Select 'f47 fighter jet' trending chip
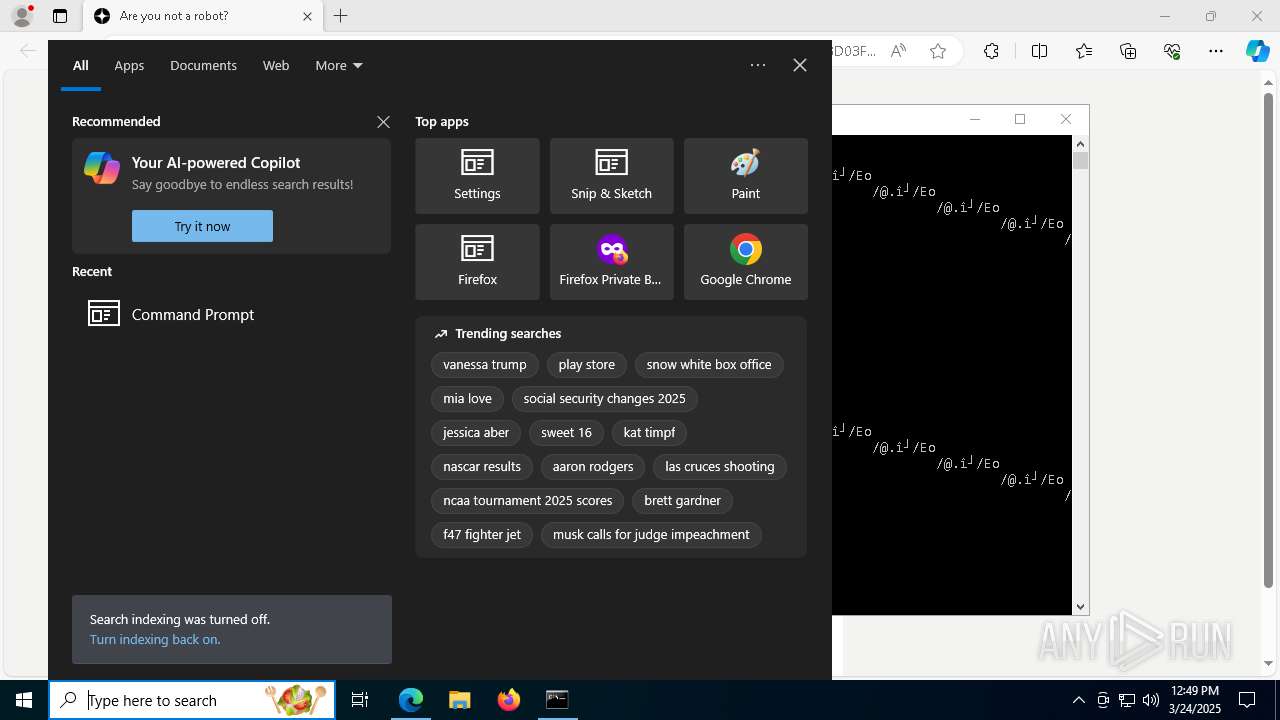Image resolution: width=1280 pixels, height=720 pixels. coord(482,535)
